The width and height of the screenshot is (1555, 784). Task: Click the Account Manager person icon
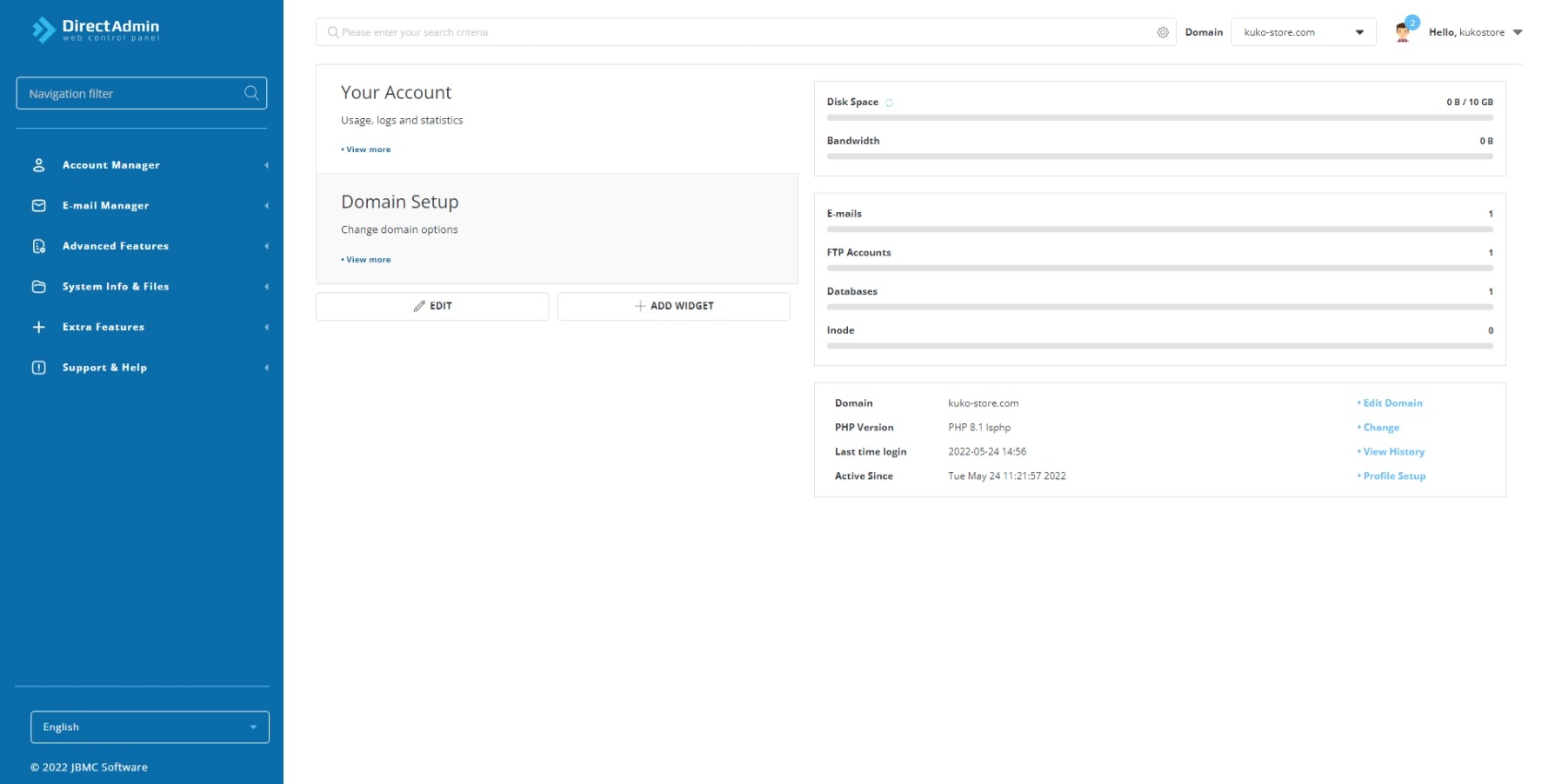point(39,165)
